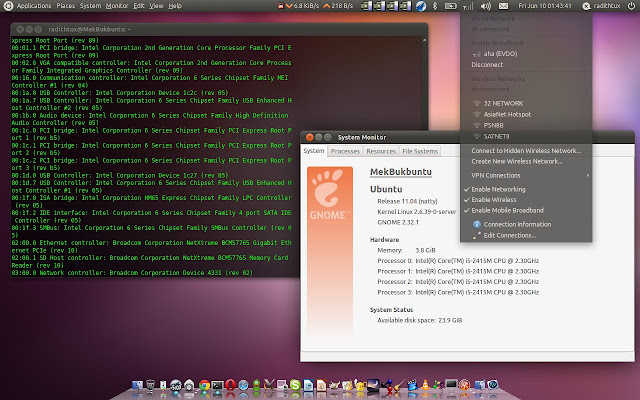Open the guitar music player icon in dock

coord(400,385)
